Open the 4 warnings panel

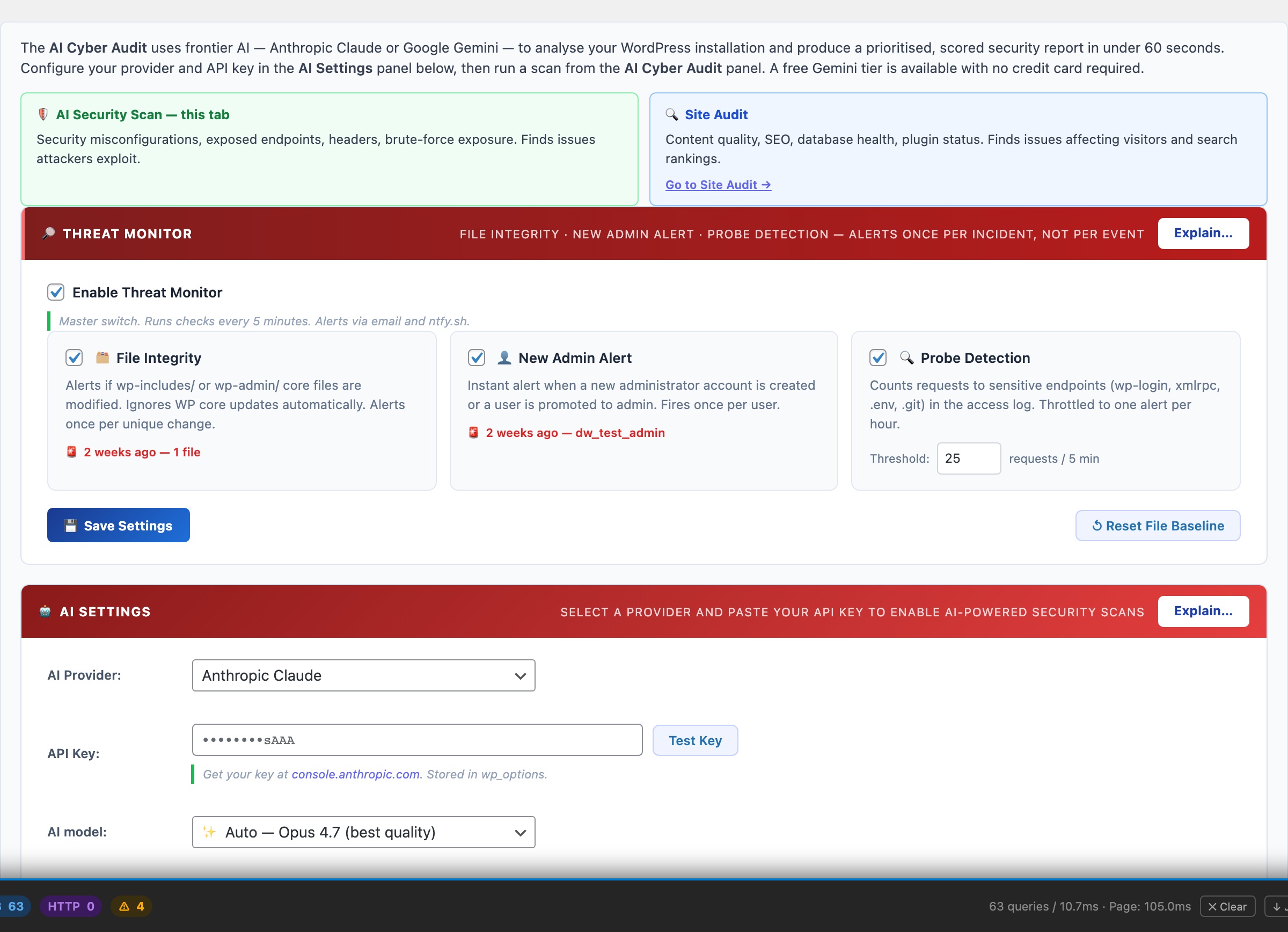(x=131, y=906)
